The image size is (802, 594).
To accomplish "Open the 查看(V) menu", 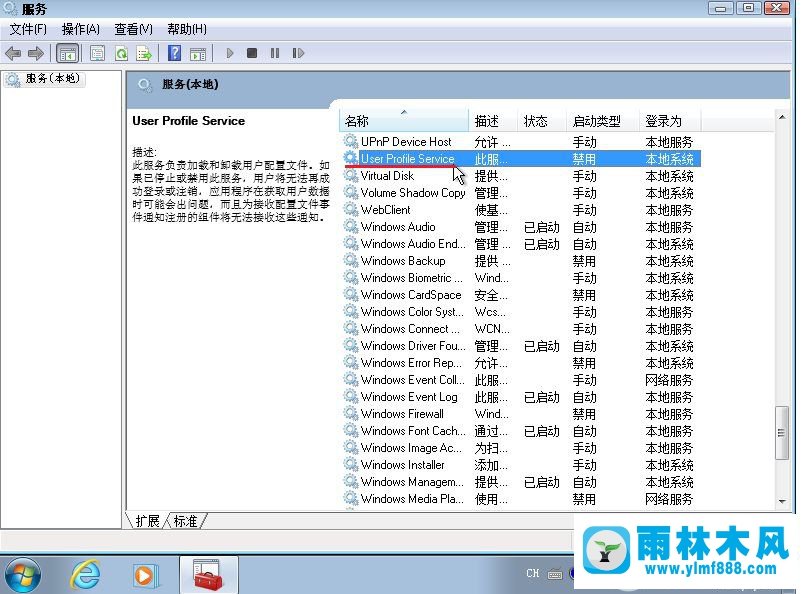I will 133,29.
